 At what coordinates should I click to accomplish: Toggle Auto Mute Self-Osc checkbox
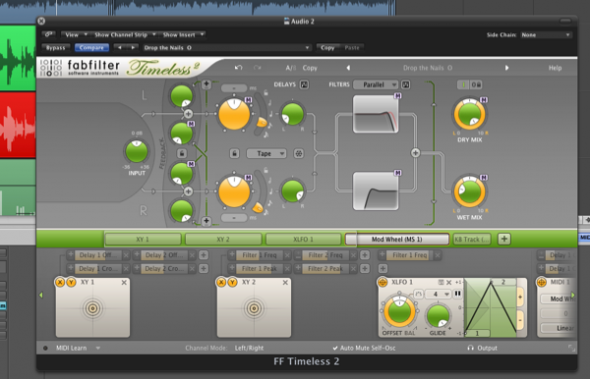click(x=335, y=348)
